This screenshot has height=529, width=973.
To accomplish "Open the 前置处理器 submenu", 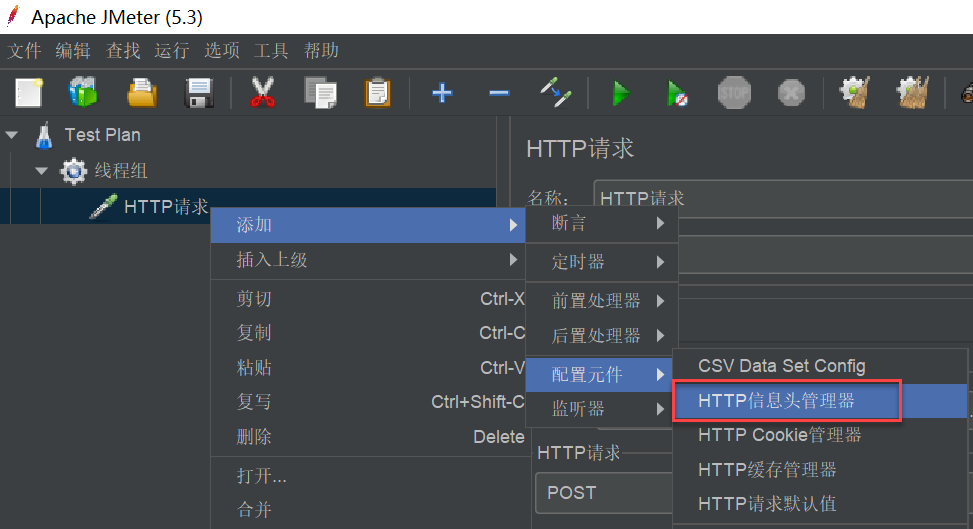I will point(601,301).
